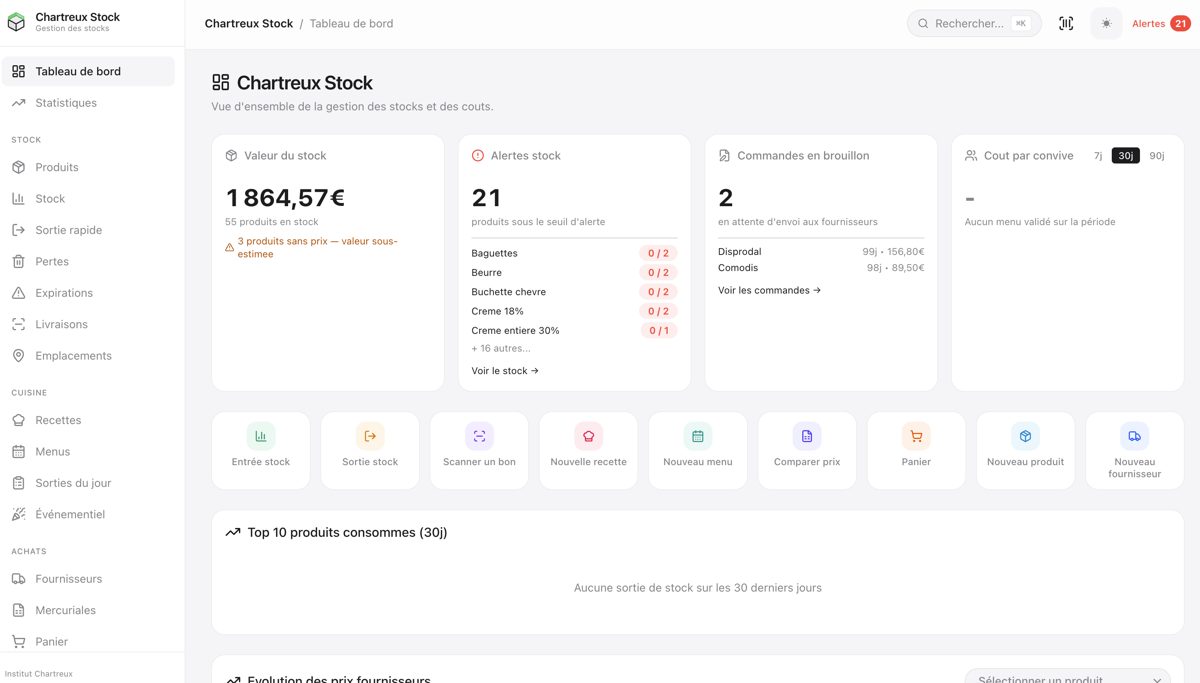Create a Nouvelle recette via chef hat icon

point(589,436)
